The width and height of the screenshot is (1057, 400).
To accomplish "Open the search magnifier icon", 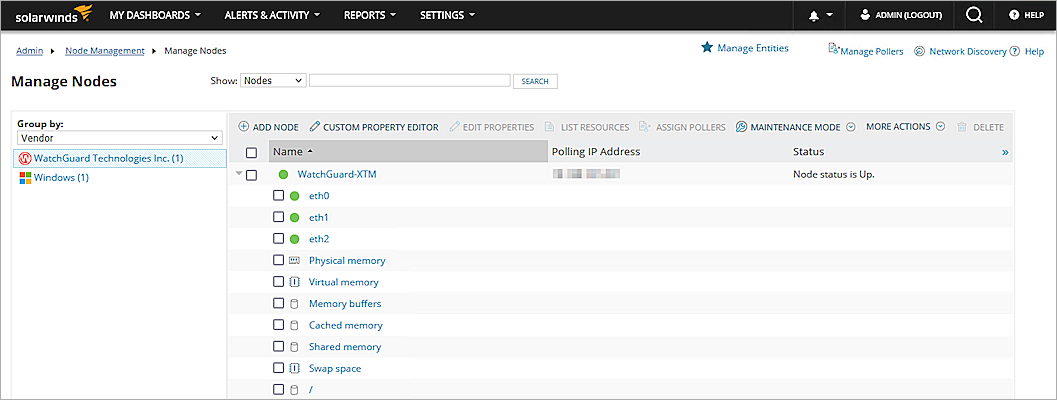I will [x=974, y=15].
